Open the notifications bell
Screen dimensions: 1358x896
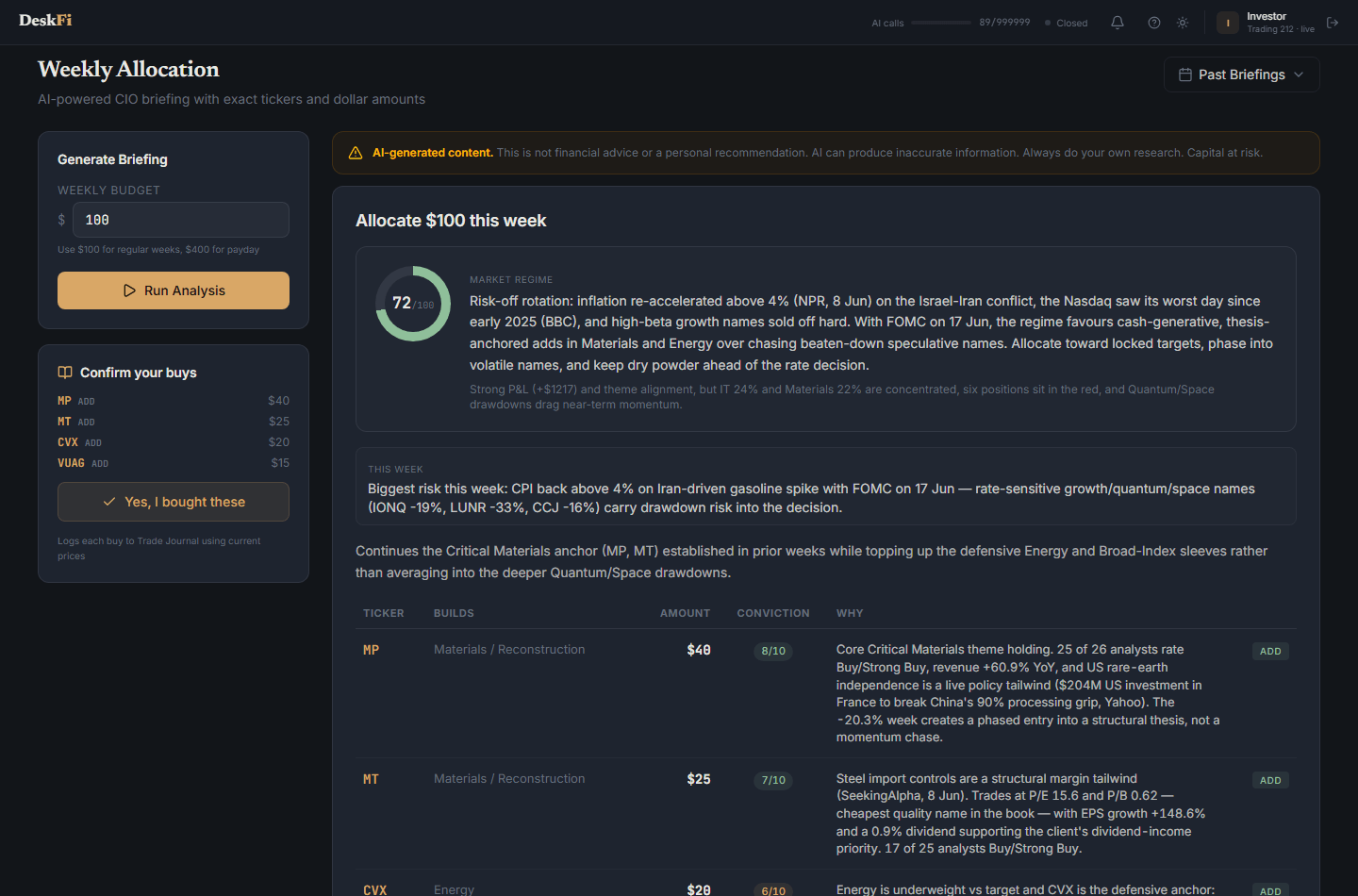click(1118, 23)
